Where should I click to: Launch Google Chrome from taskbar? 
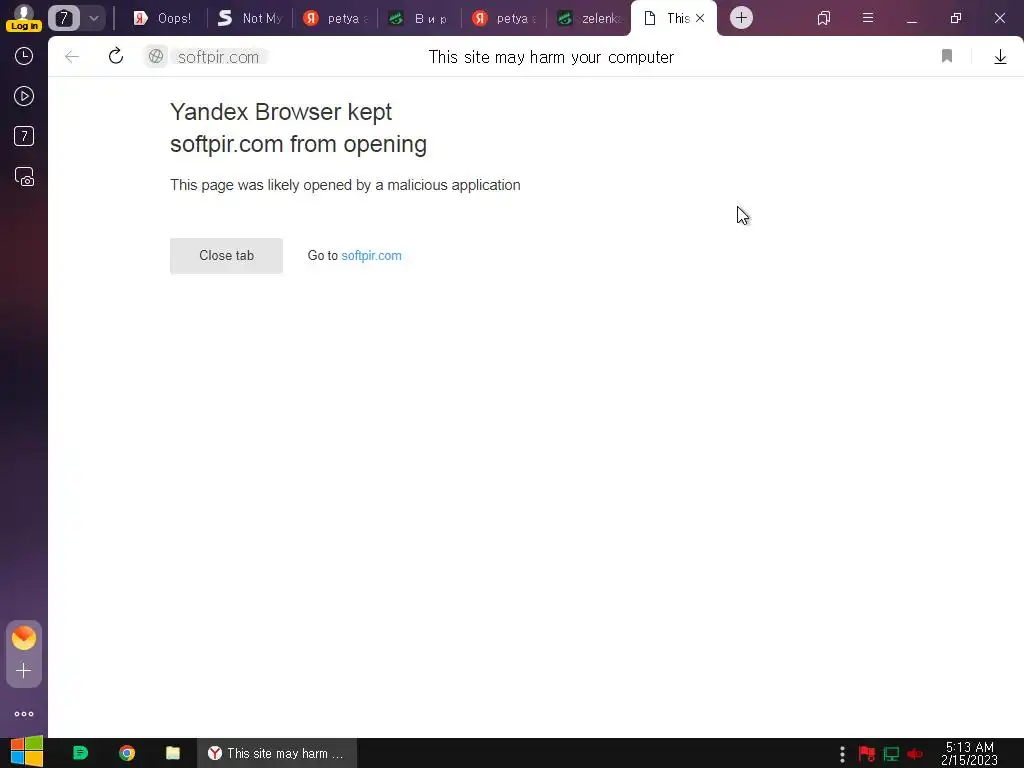(127, 753)
